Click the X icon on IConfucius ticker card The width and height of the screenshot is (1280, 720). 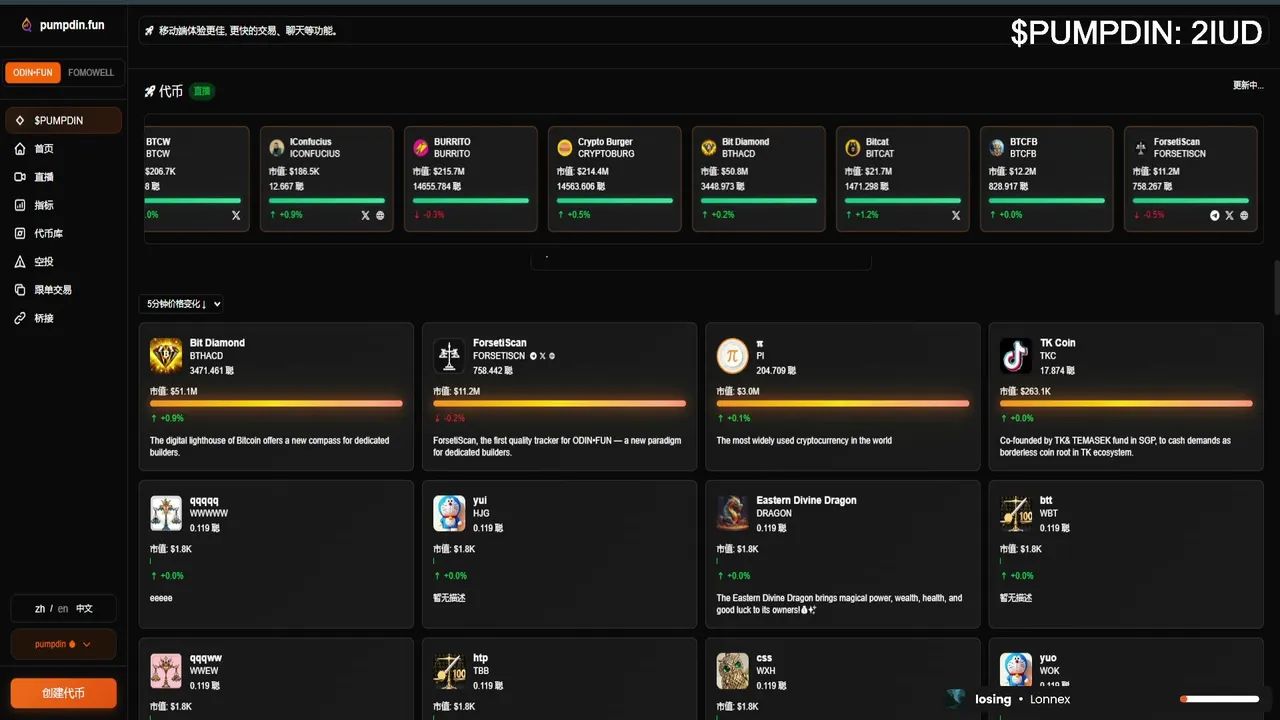point(365,215)
